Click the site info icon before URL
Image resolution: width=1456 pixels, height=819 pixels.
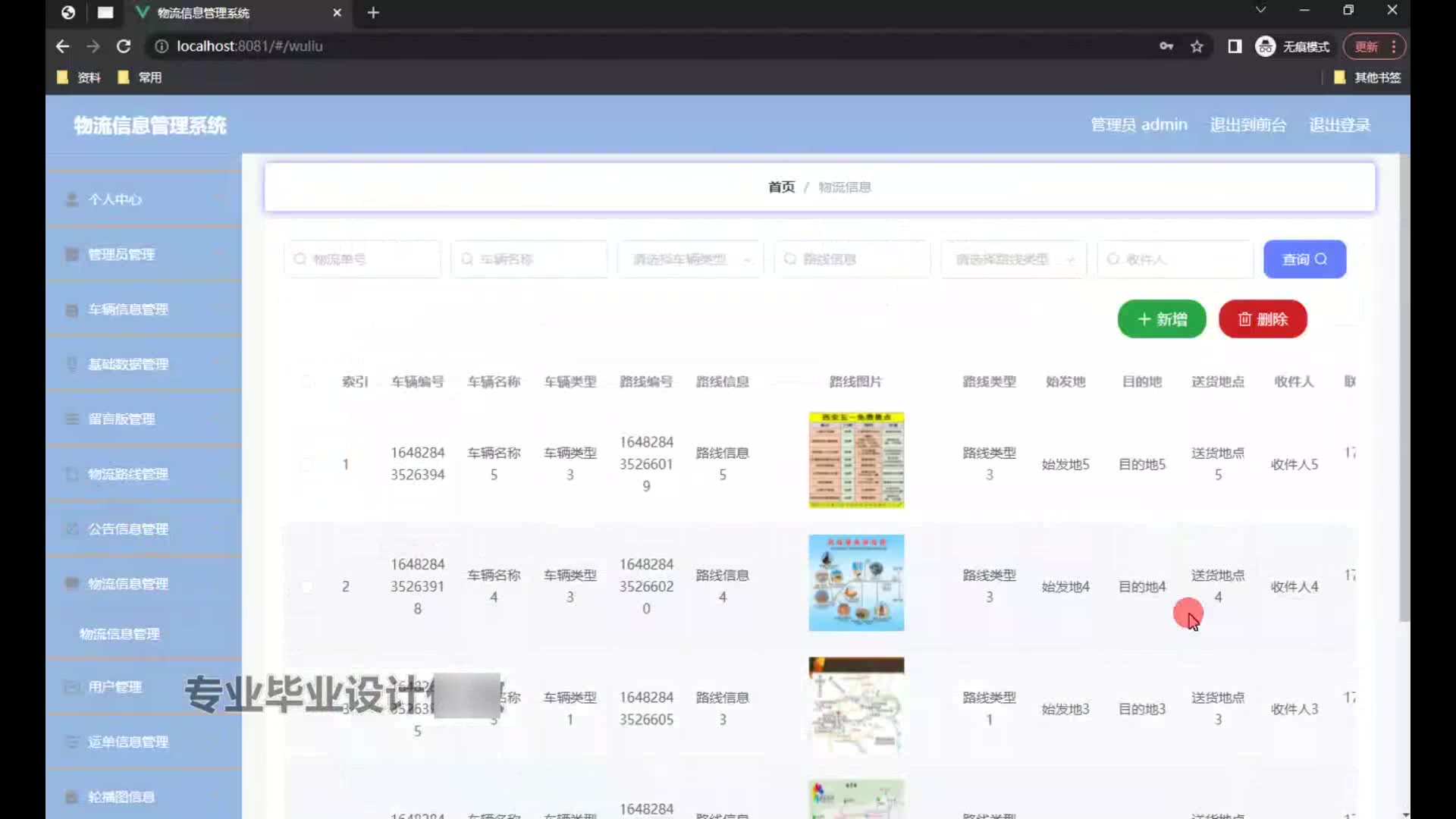tap(161, 46)
